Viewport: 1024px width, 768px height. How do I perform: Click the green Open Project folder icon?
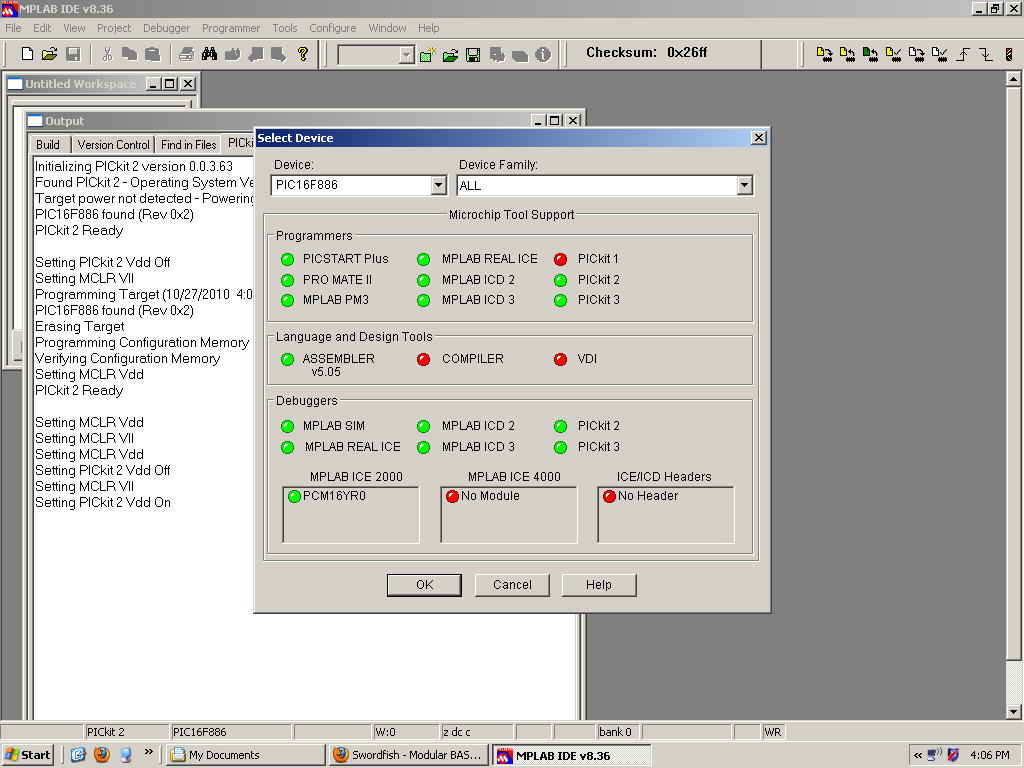click(450, 55)
